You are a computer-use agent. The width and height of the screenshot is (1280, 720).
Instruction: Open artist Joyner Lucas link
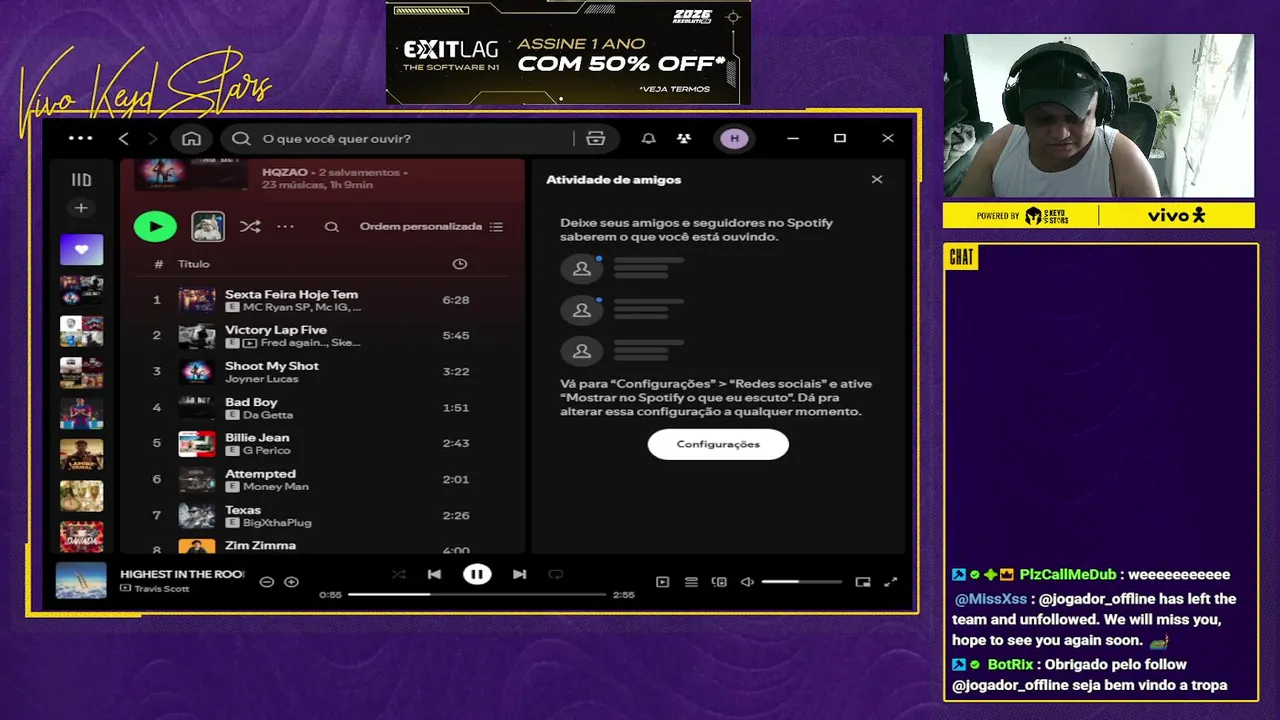[261, 379]
